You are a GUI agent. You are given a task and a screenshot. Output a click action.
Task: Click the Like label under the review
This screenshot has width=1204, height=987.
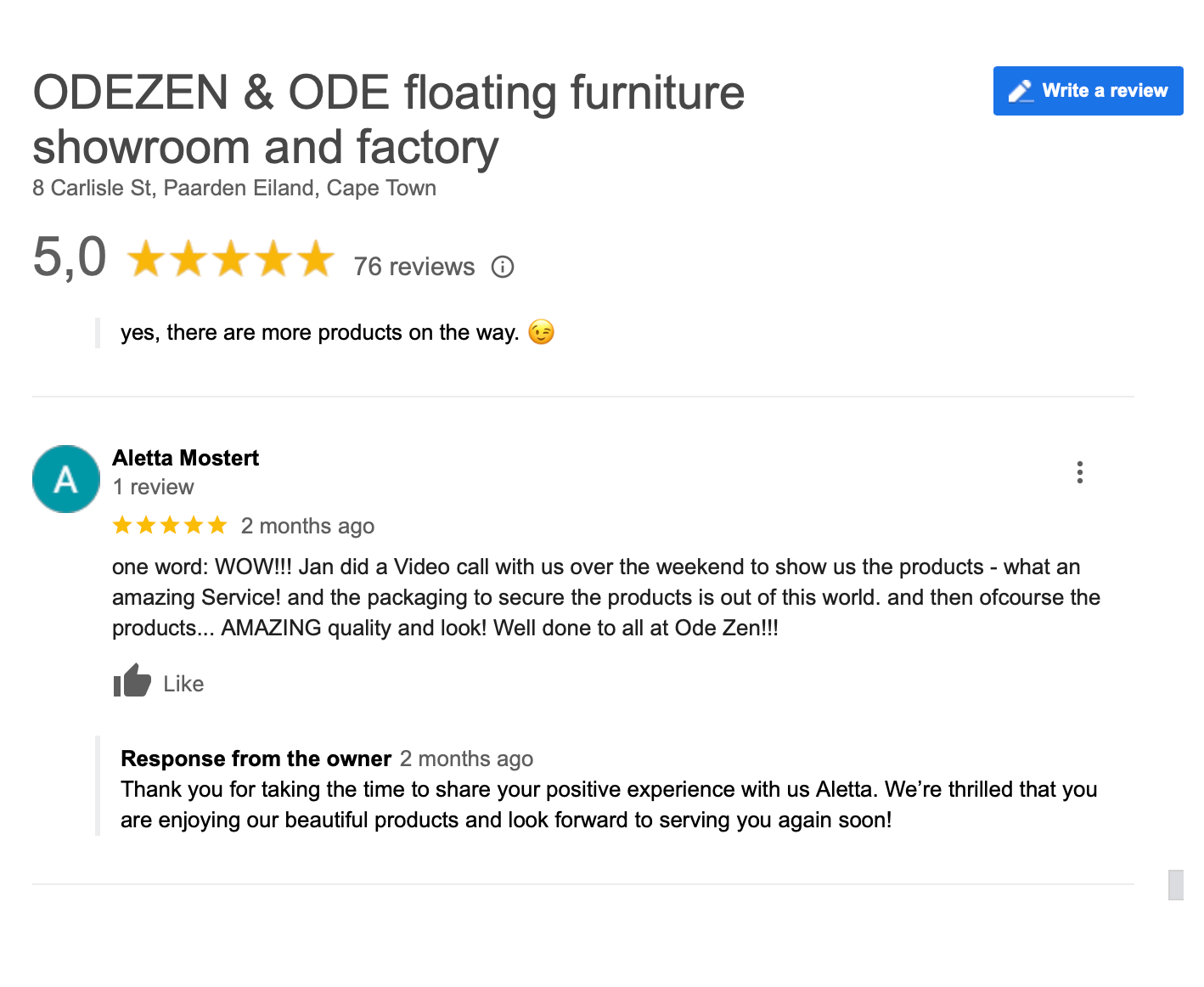click(x=183, y=684)
